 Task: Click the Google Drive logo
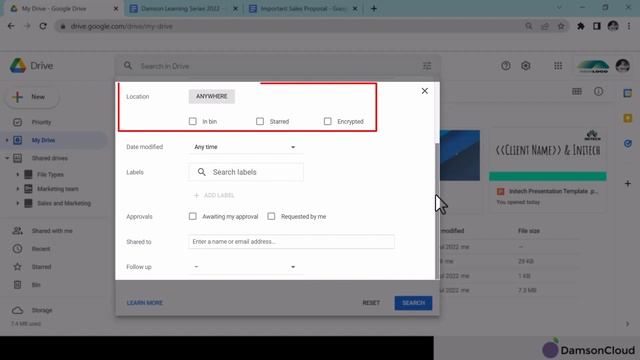18,66
